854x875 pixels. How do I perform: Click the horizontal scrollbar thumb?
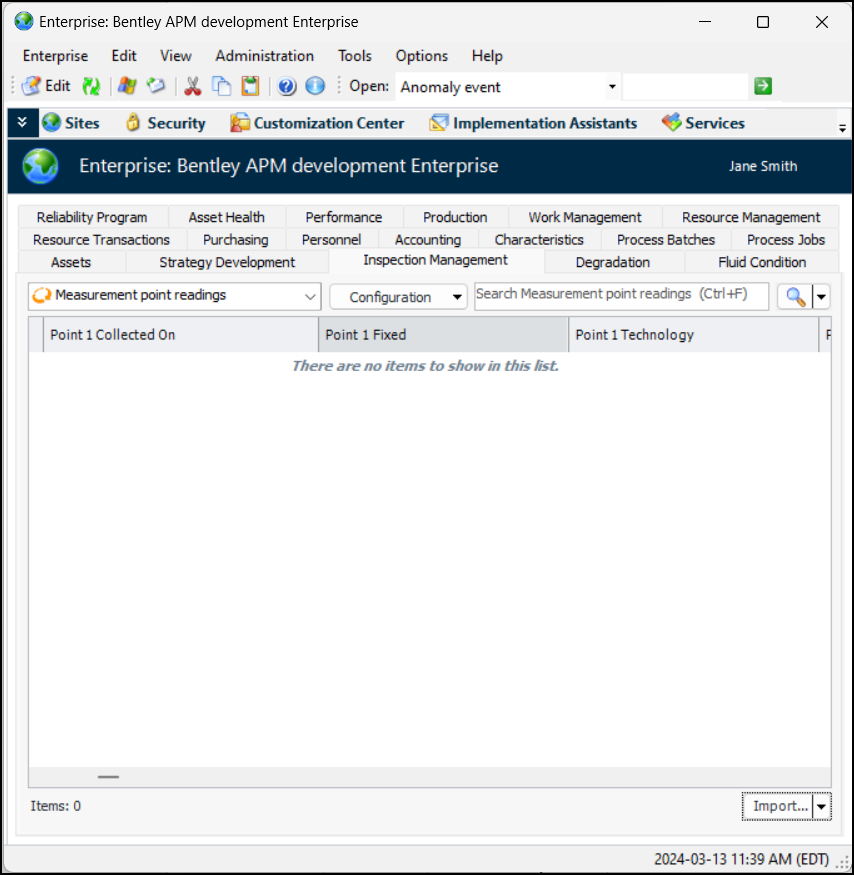point(108,777)
